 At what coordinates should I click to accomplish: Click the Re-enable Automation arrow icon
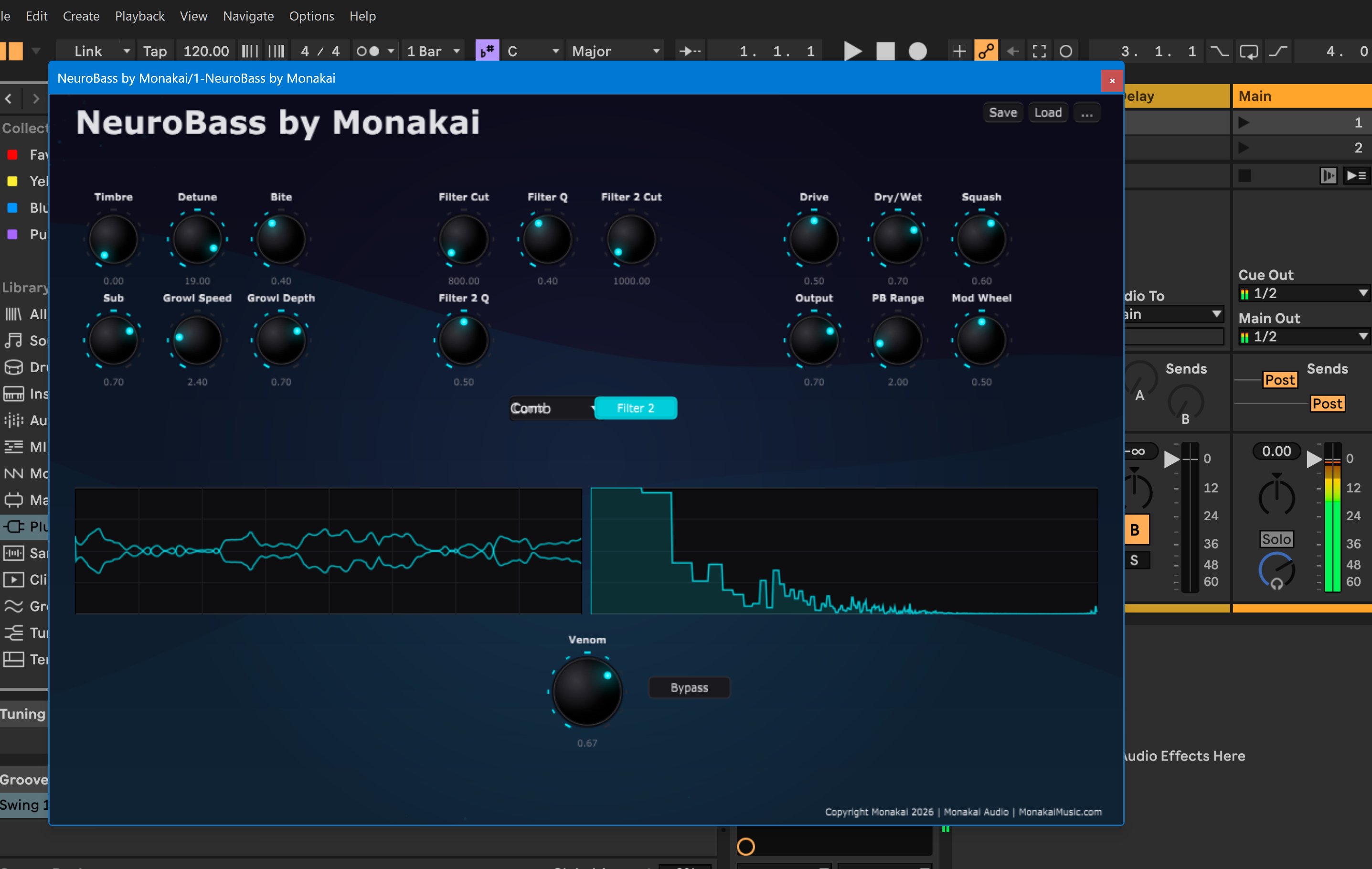(x=1012, y=51)
